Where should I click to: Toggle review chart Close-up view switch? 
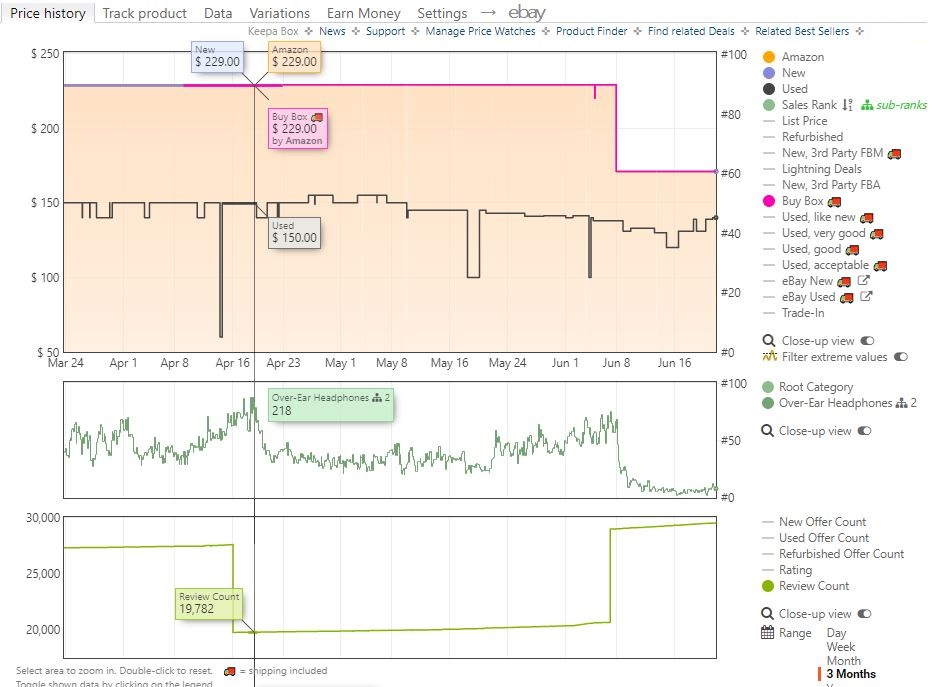pyautogui.click(x=864, y=613)
